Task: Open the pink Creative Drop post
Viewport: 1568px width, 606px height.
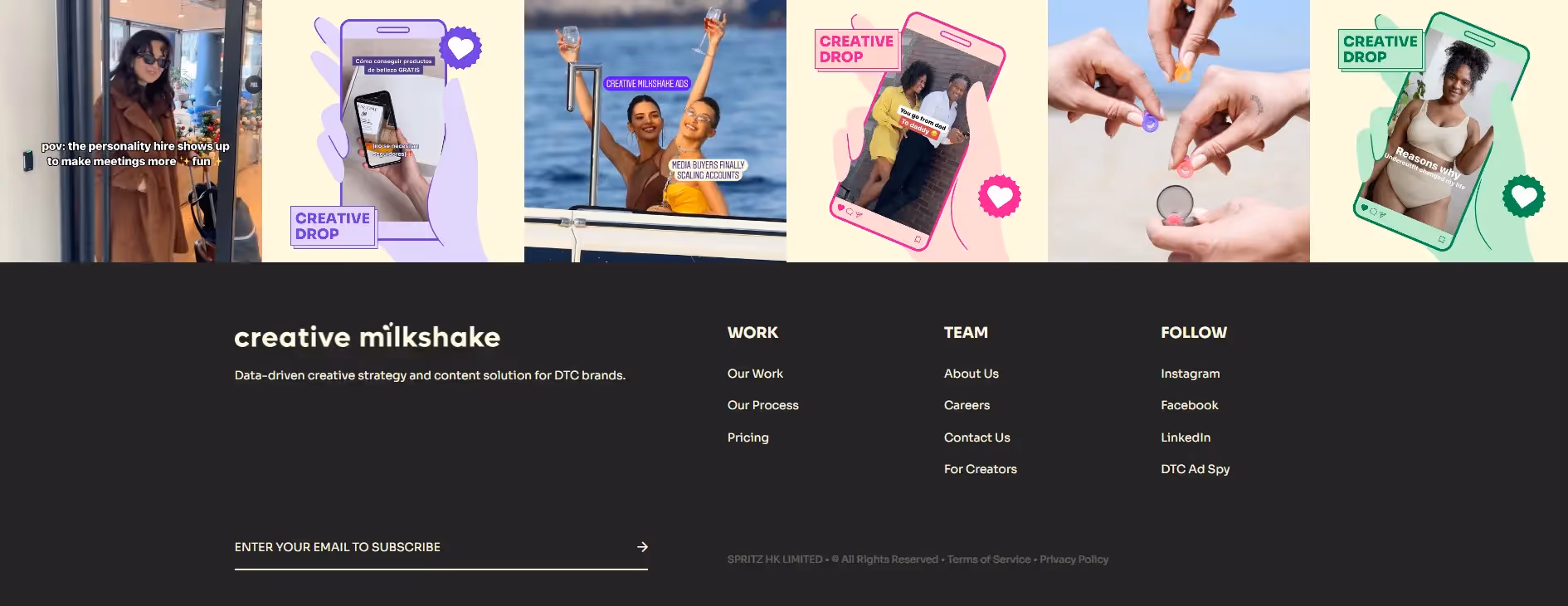Action: [917, 131]
